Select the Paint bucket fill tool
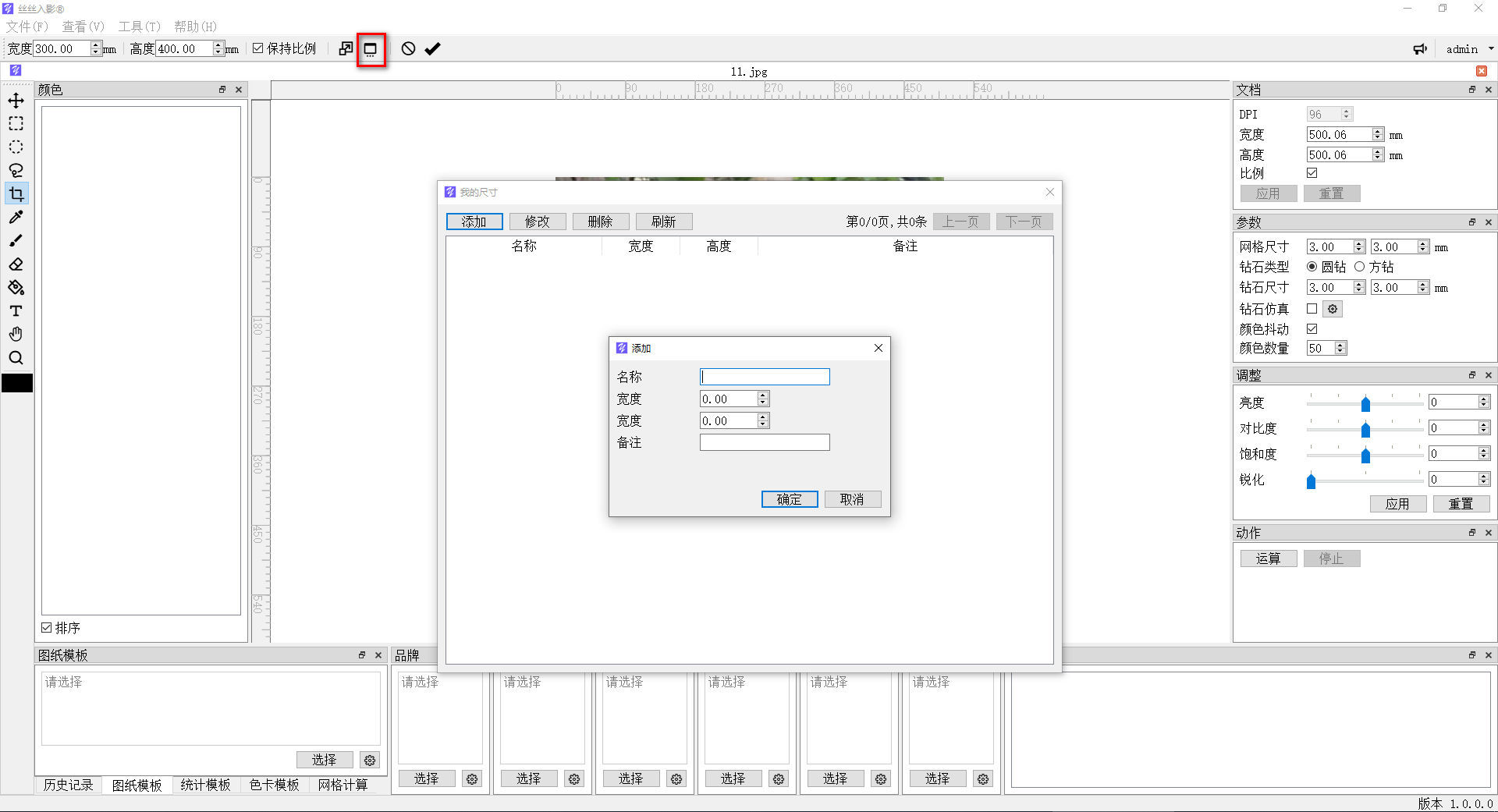 click(x=16, y=288)
